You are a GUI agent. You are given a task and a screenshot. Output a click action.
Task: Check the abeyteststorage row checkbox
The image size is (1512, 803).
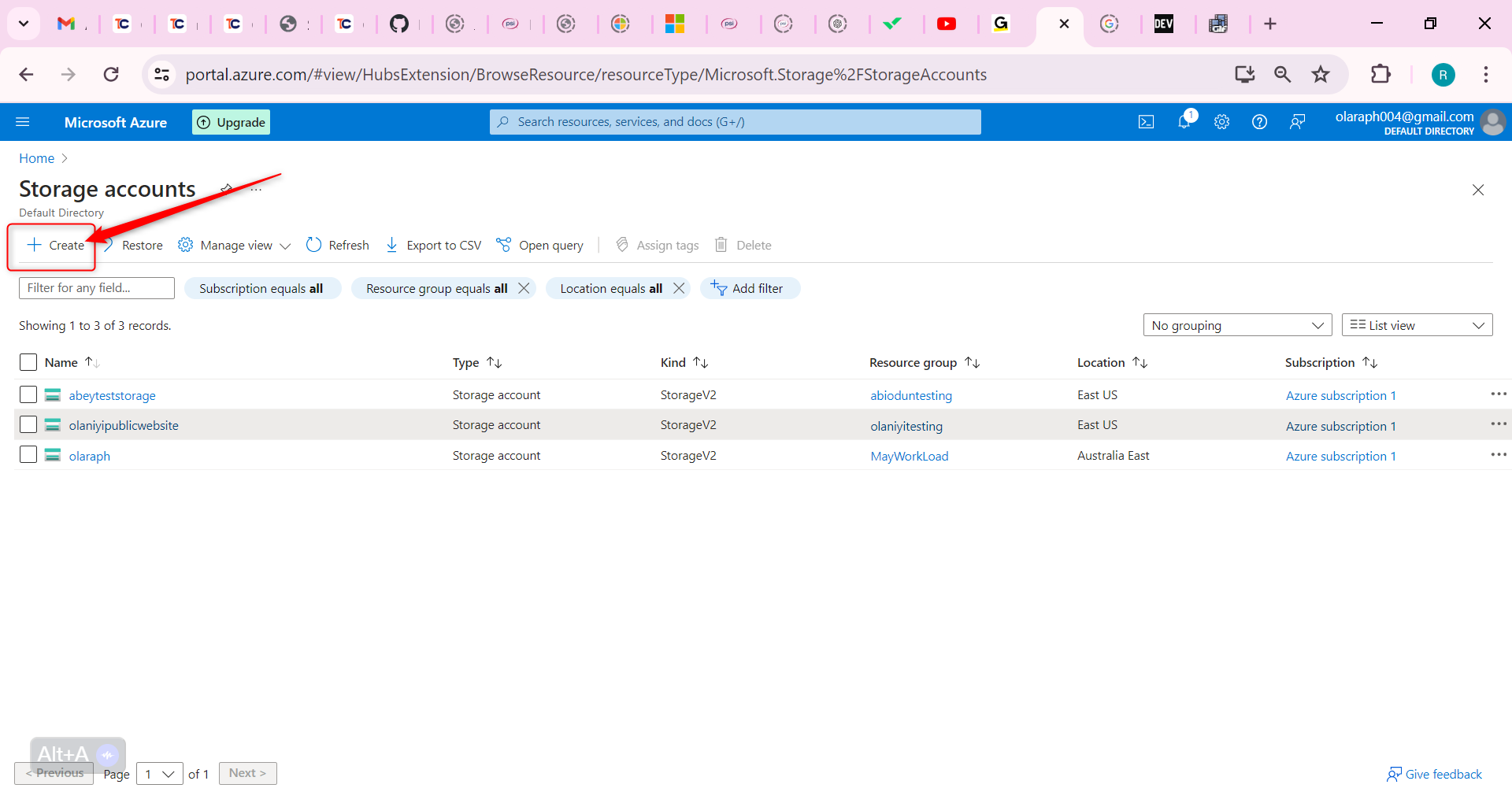[x=28, y=394]
